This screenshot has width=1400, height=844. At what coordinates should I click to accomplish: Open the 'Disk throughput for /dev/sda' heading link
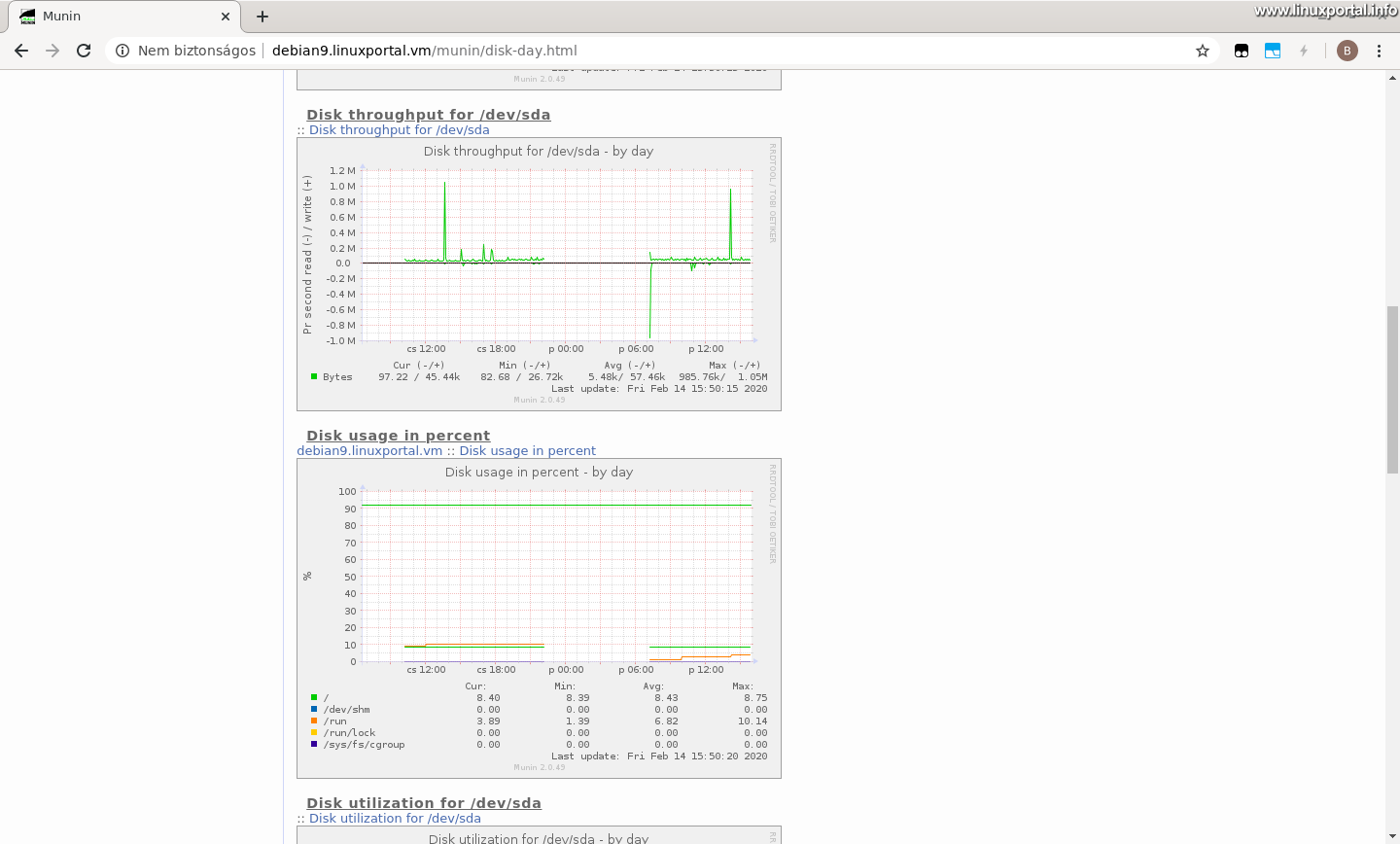[x=428, y=114]
